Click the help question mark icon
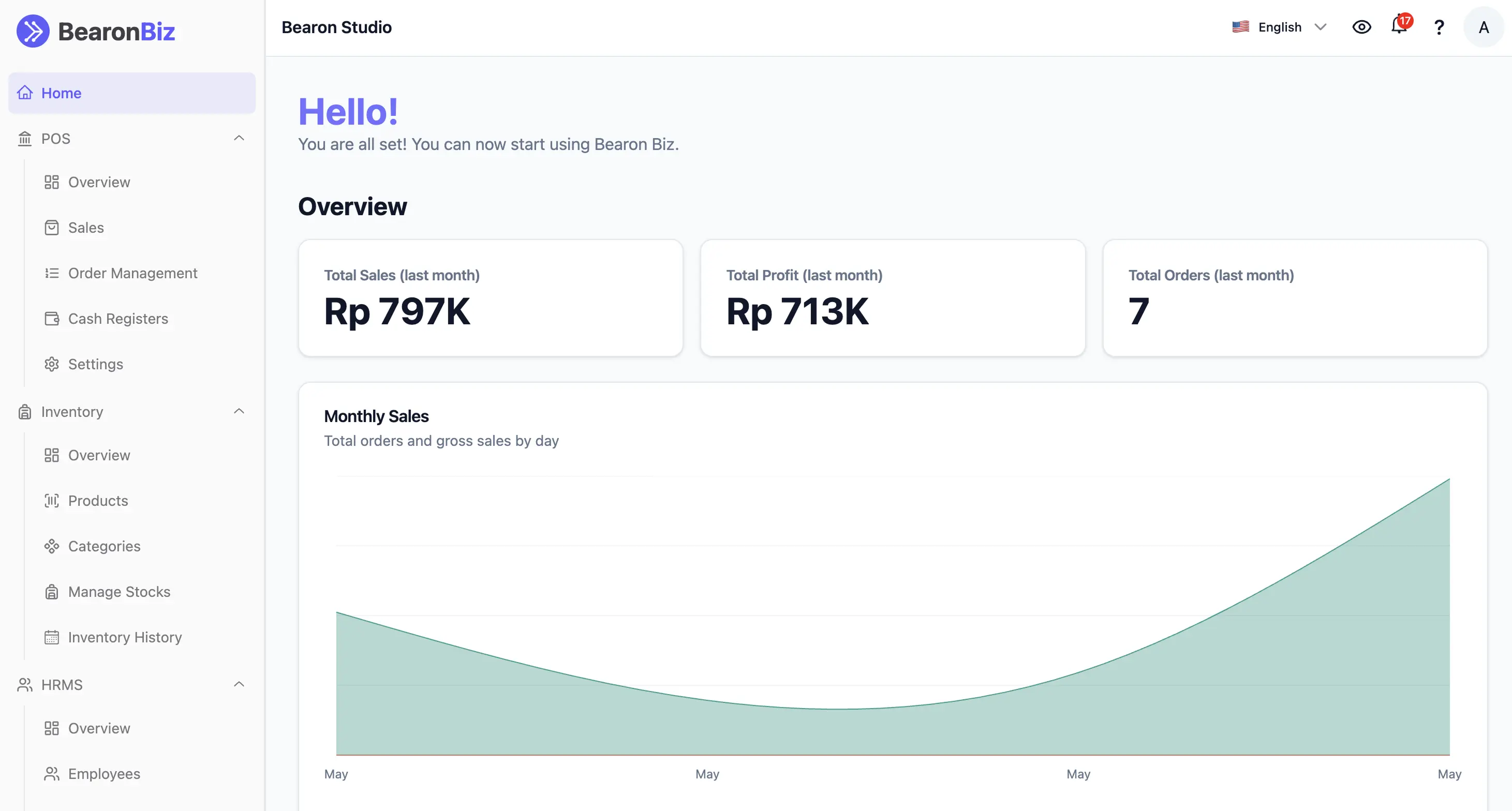1512x811 pixels. click(1439, 27)
